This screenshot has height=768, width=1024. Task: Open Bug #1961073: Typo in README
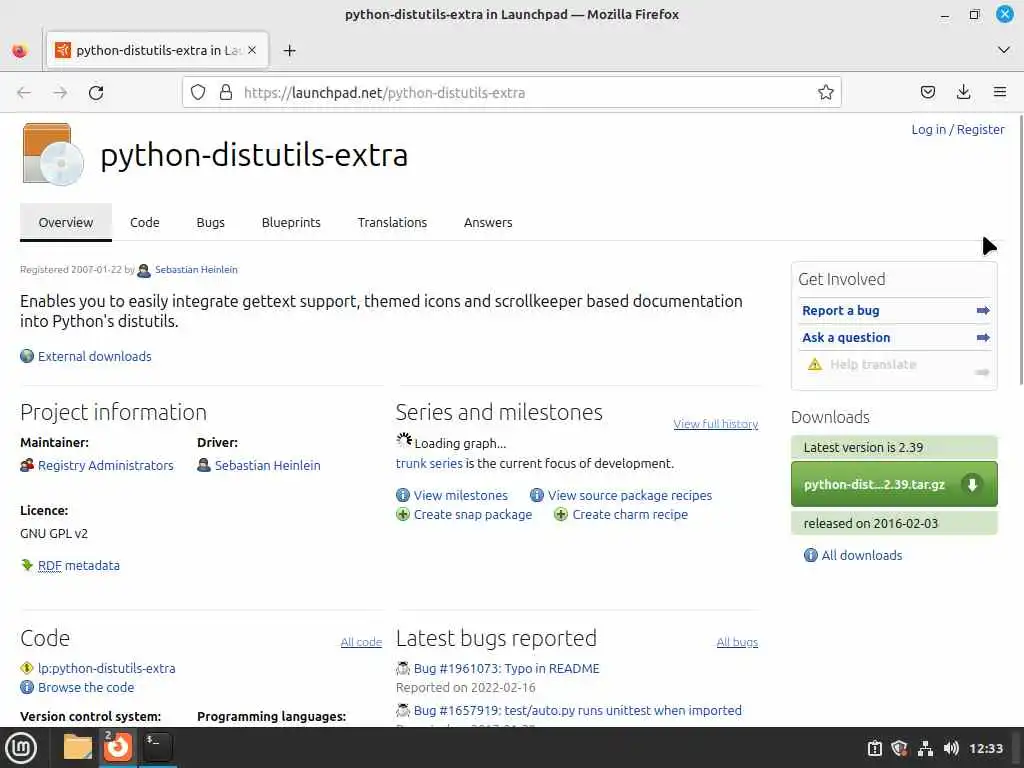pos(507,669)
